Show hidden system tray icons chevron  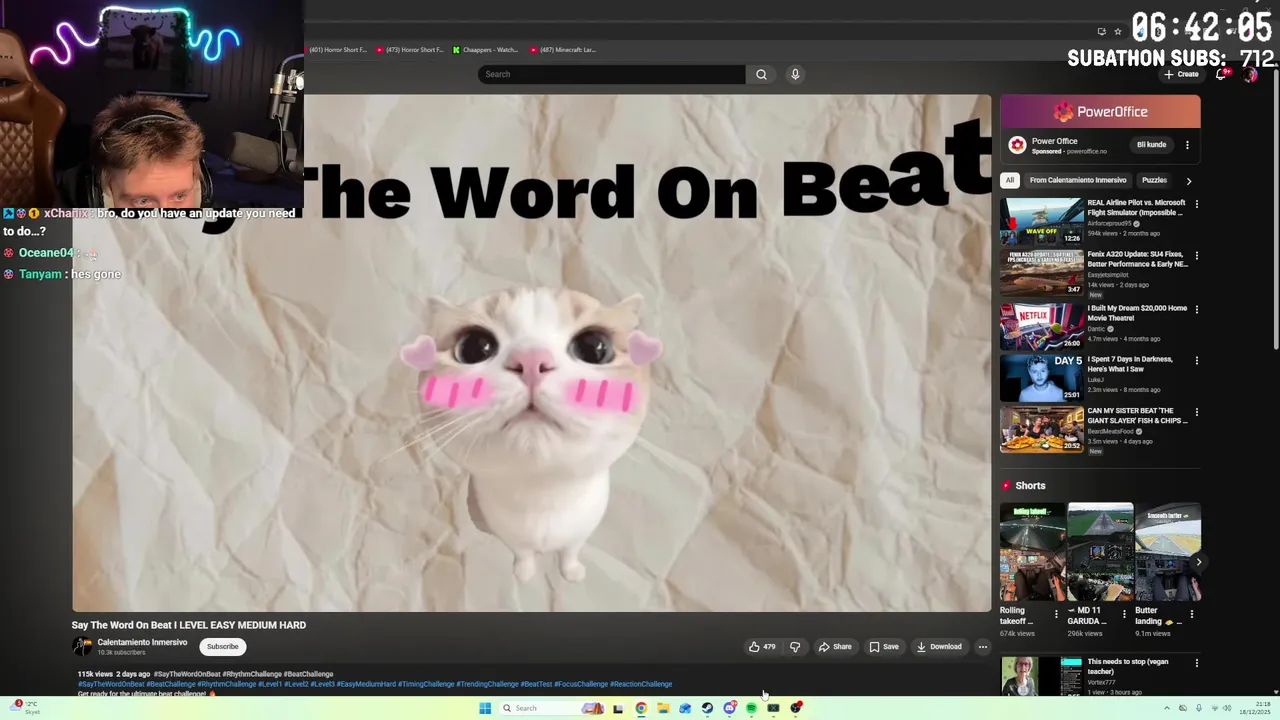pyautogui.click(x=1166, y=708)
